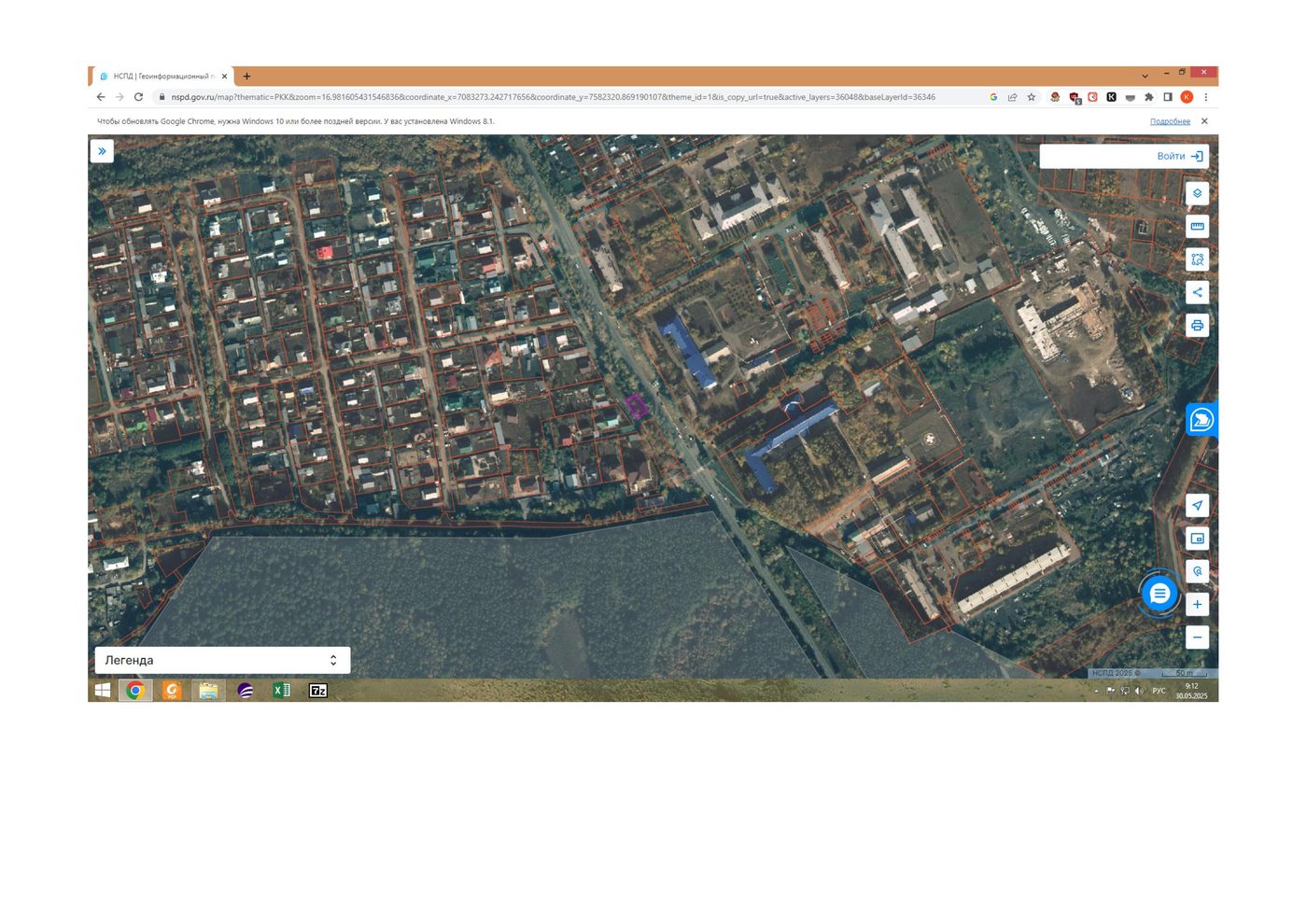The width and height of the screenshot is (1307, 924).
Task: Open the share map link icon
Action: [1197, 292]
